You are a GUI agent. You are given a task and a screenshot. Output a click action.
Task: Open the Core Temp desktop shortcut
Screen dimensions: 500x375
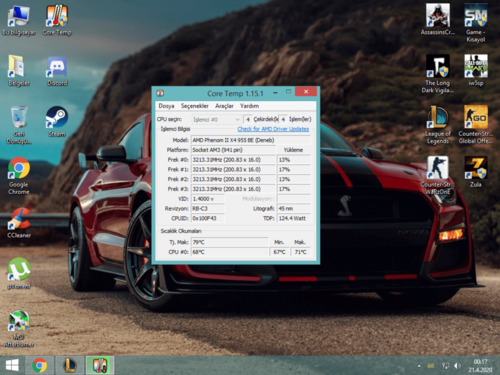coord(57,21)
